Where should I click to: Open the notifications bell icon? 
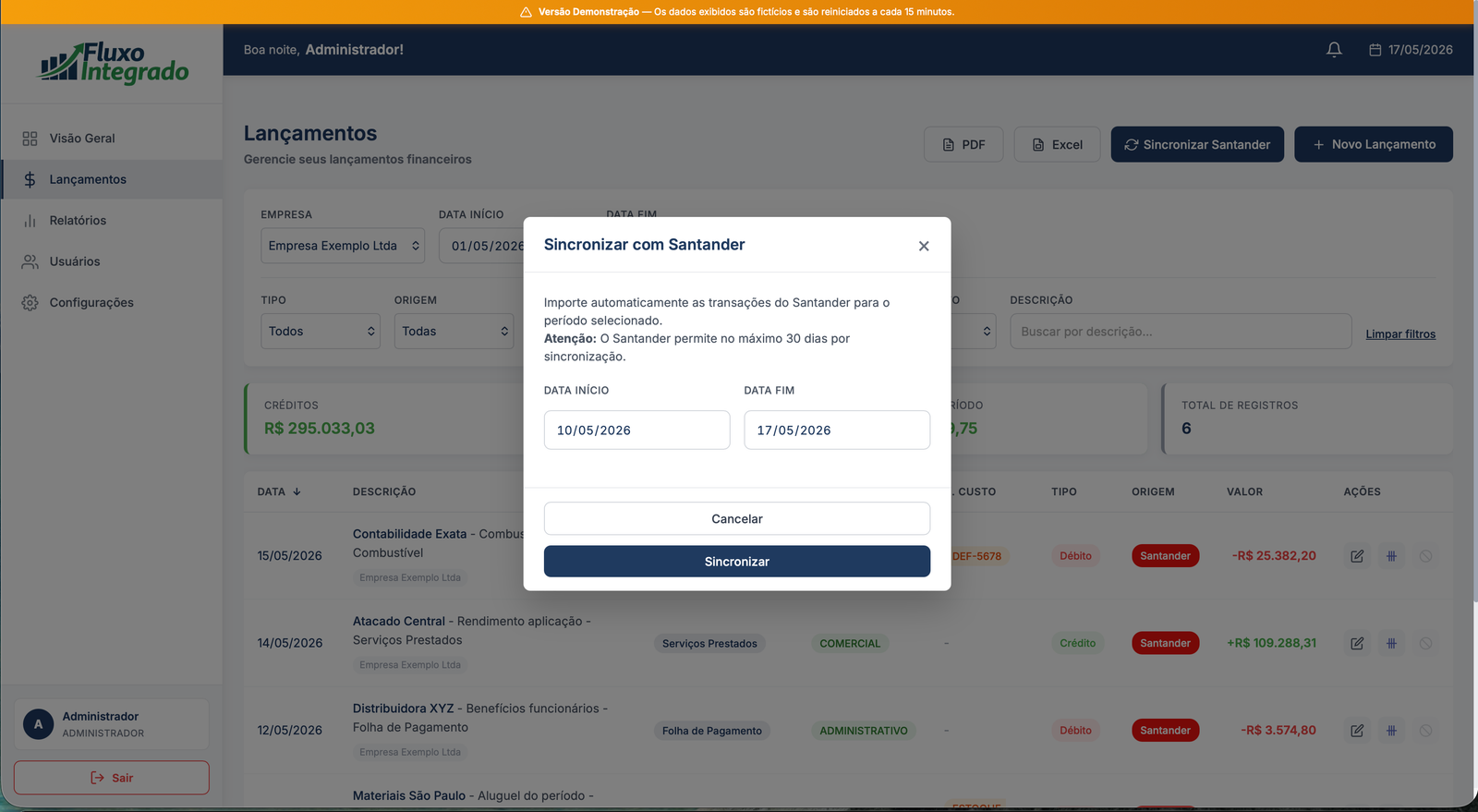point(1334,50)
